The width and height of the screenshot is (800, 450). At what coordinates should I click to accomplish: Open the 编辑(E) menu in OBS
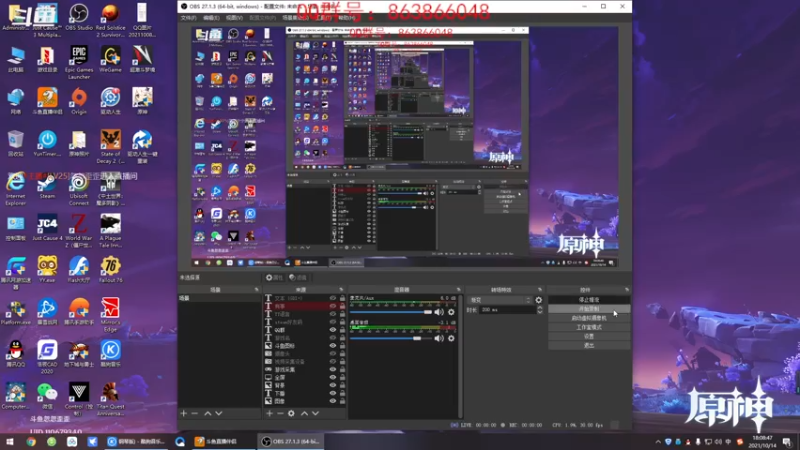pos(211,18)
